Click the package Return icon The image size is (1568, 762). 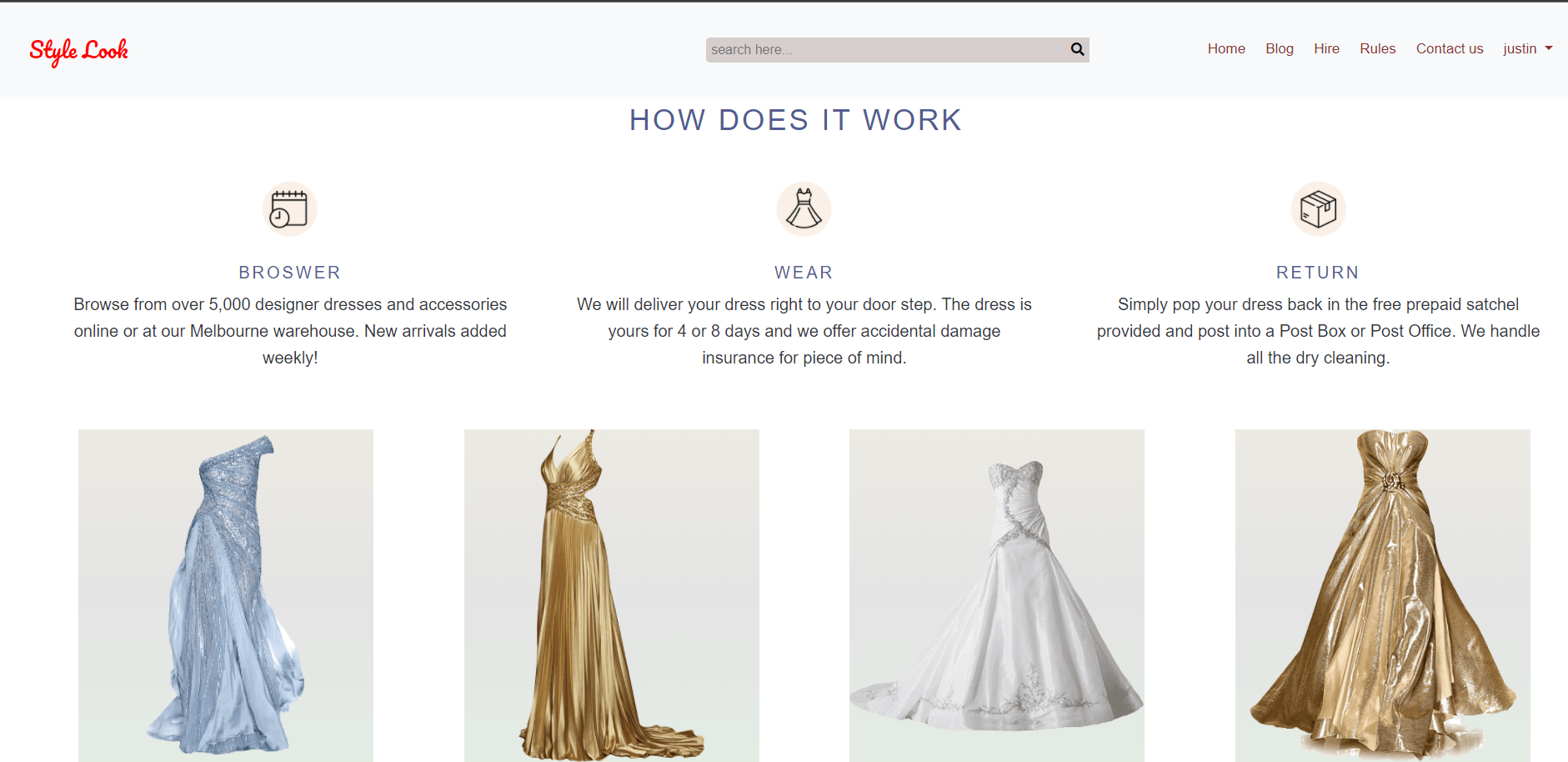tap(1318, 209)
